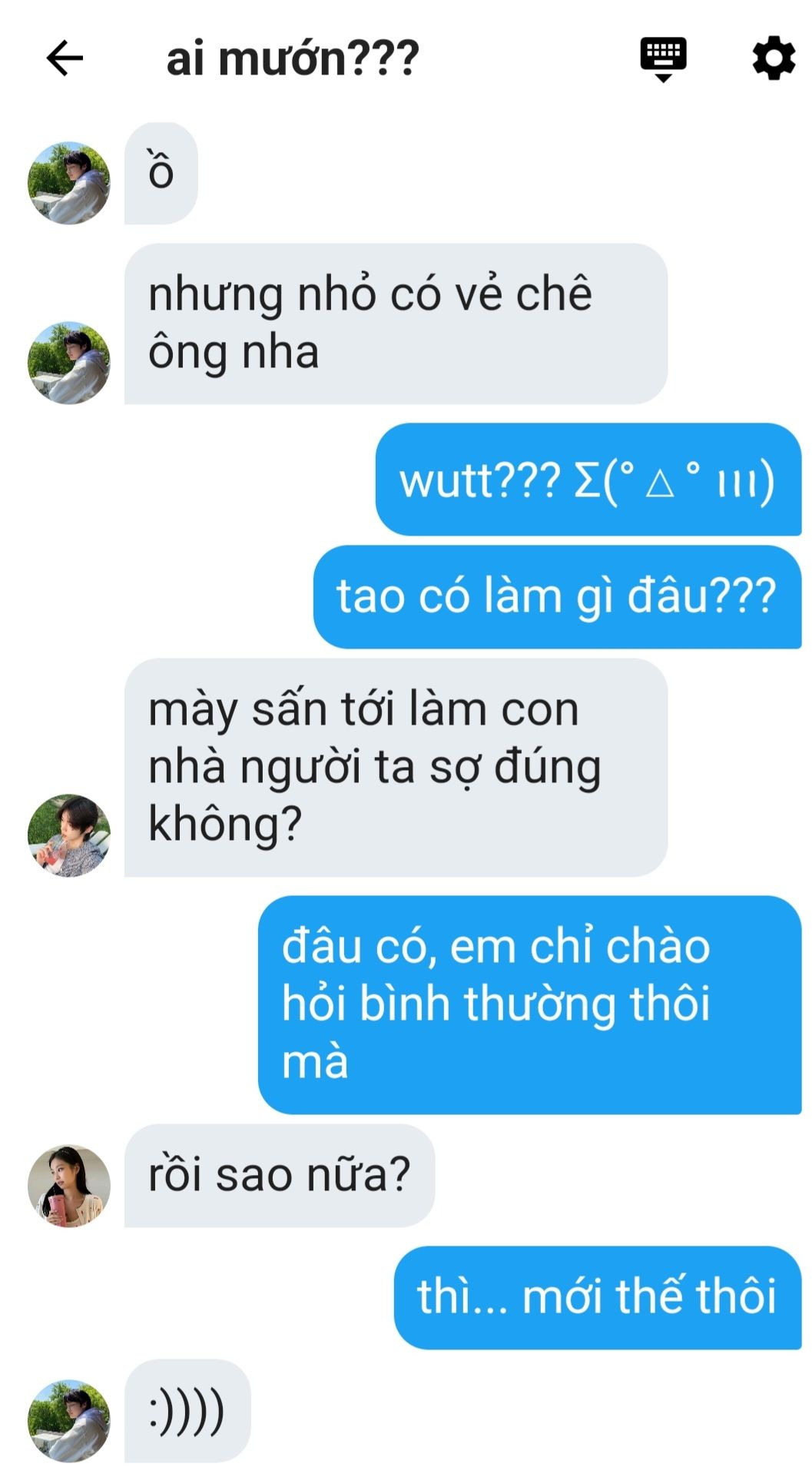Image resolution: width=812 pixels, height=1467 pixels.
Task: Select 'tao có làm gì đâu???' bubble
Action: tap(557, 596)
